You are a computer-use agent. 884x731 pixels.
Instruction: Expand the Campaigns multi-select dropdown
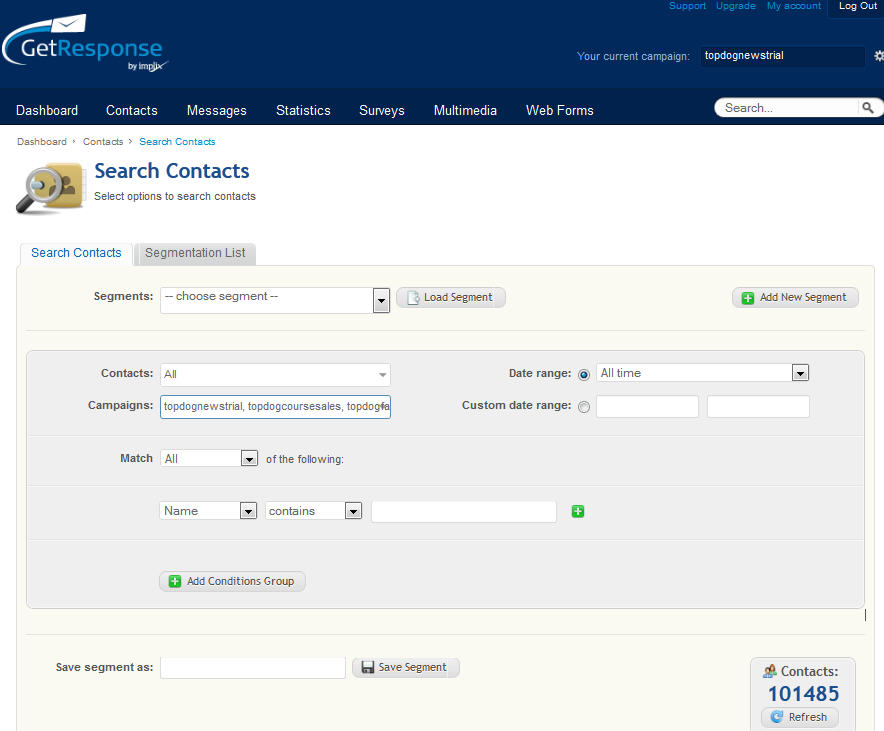(x=275, y=406)
